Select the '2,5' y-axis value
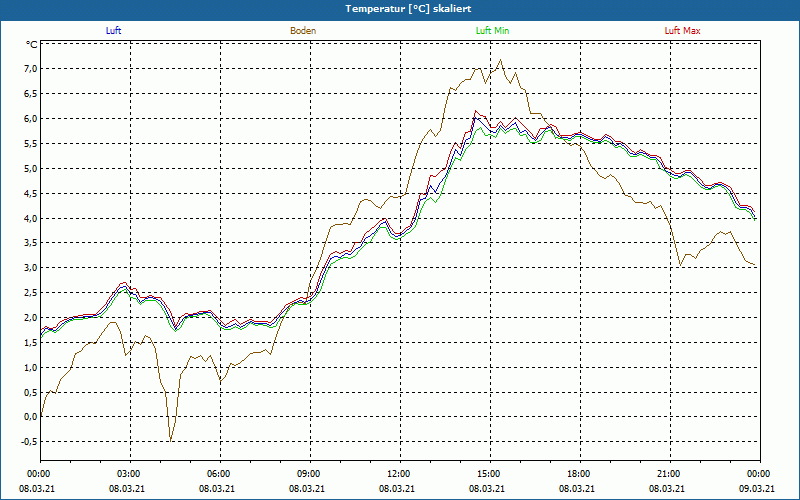Screen dimensions: 800x500 (x=31, y=293)
